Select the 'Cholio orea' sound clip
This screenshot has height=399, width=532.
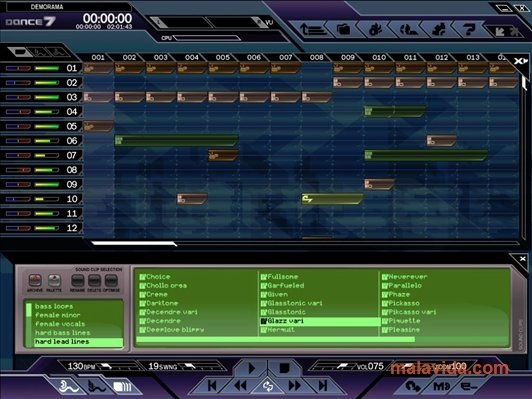coord(163,286)
